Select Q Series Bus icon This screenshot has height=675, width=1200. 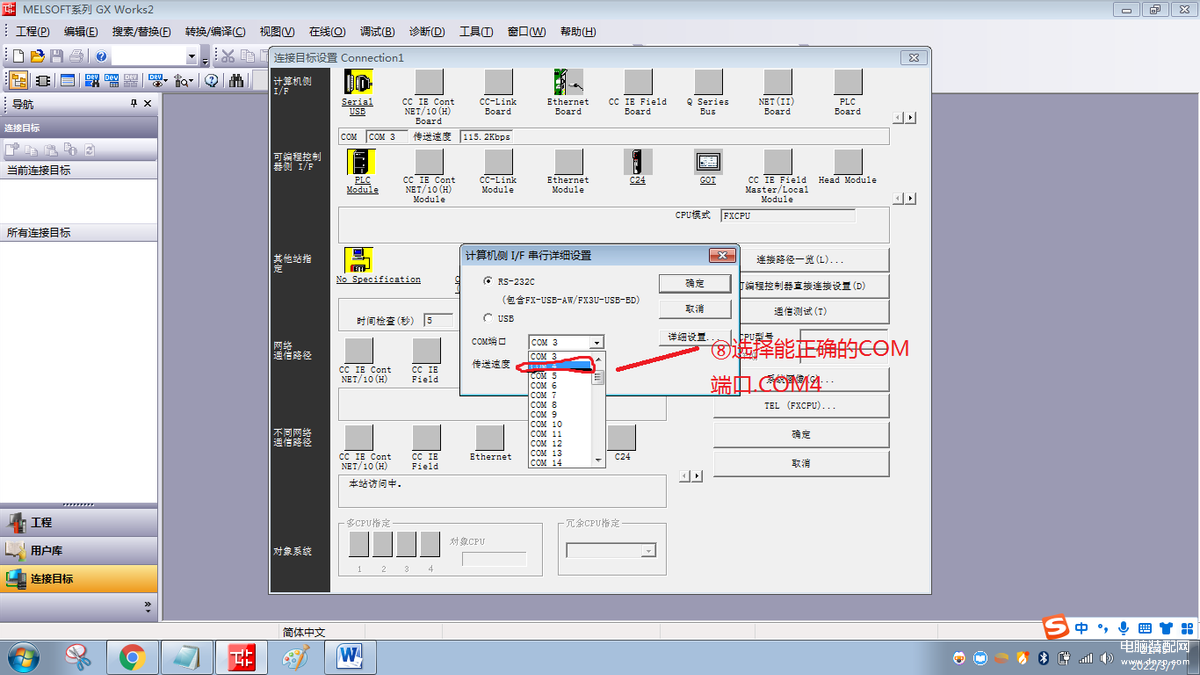[x=708, y=82]
